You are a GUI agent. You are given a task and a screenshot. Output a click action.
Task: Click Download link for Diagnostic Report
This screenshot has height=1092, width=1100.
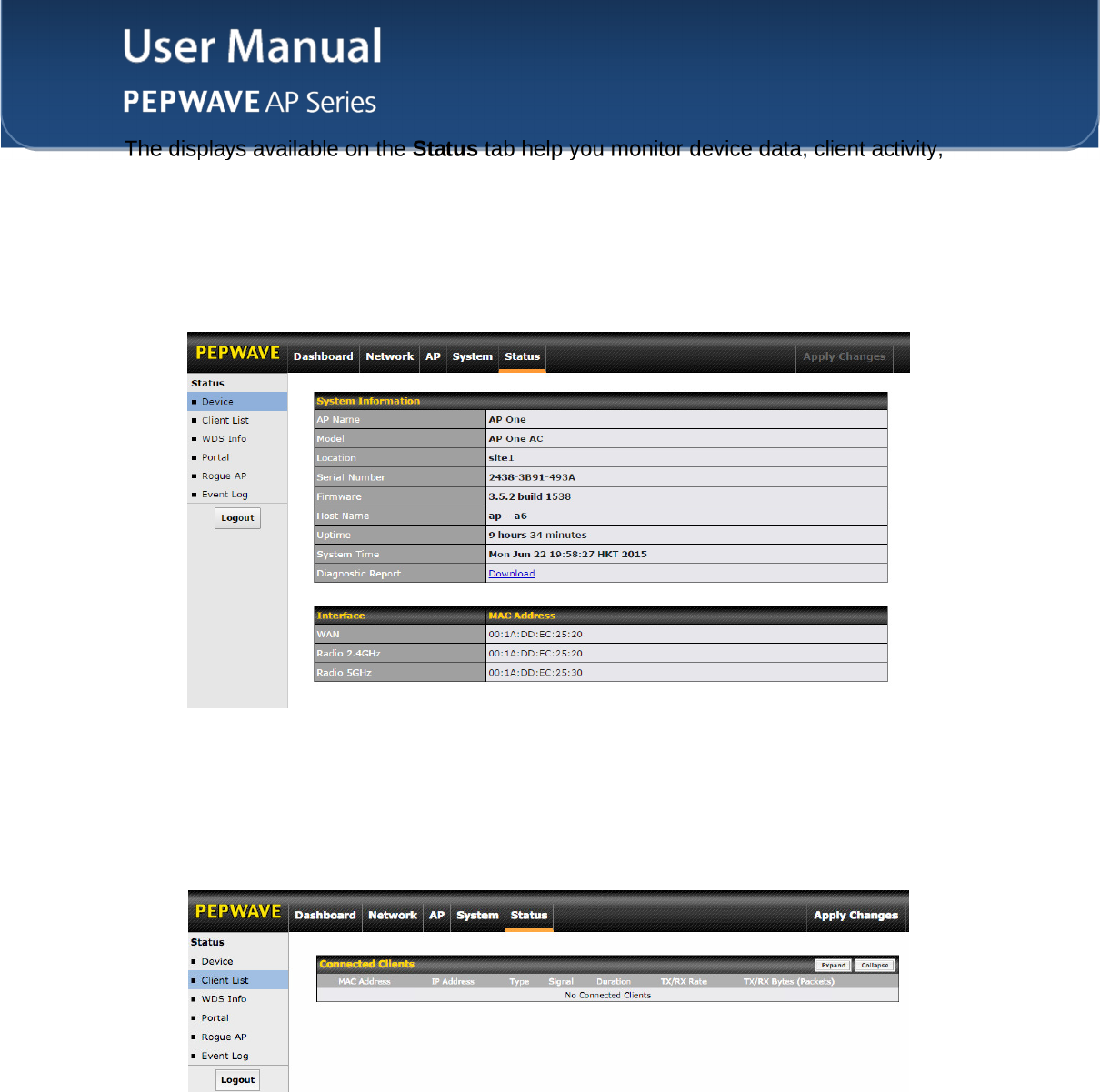pyautogui.click(x=512, y=574)
